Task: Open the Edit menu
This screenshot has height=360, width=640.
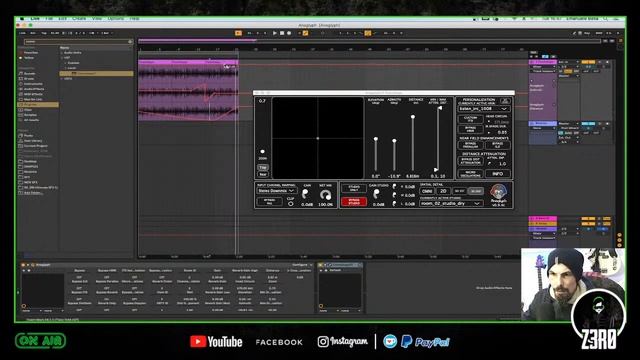Action: click(62, 19)
